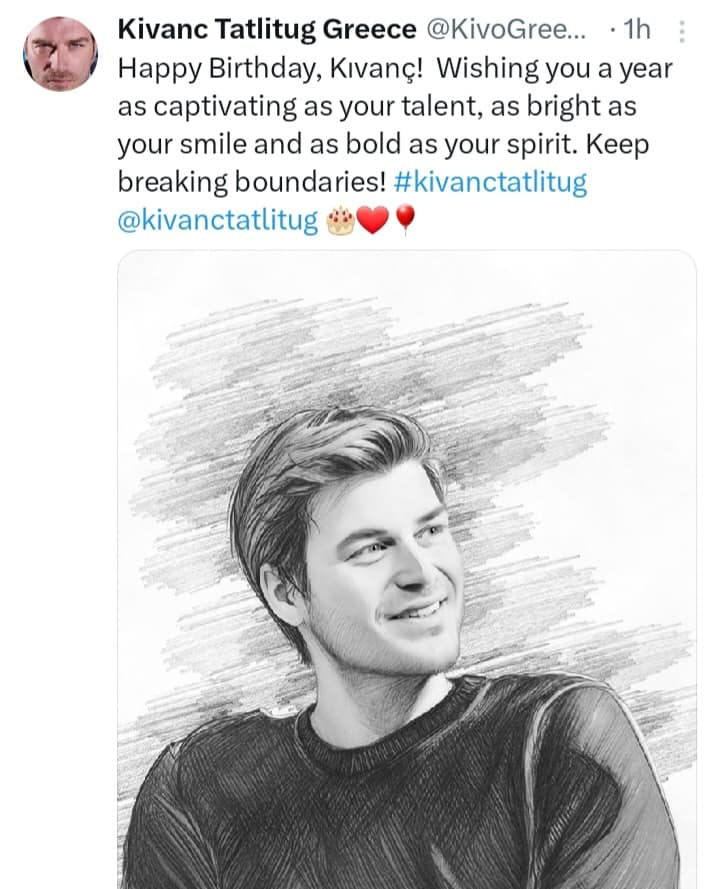Screen dimensions: 716x889
Task: Click the birthday cake emoji
Action: 341,220
